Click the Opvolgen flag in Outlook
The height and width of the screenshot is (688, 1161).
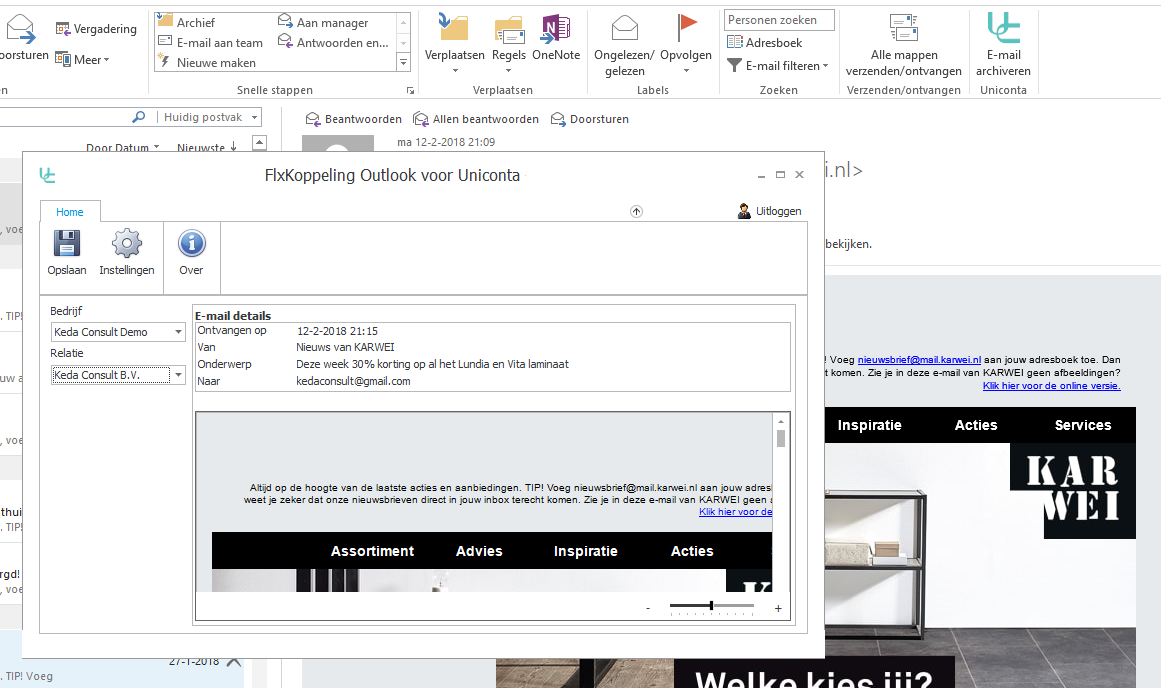686,44
